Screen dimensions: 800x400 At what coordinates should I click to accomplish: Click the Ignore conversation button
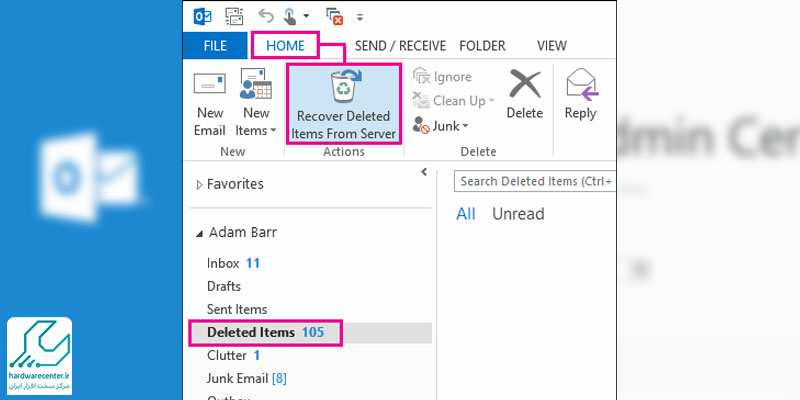(x=442, y=77)
